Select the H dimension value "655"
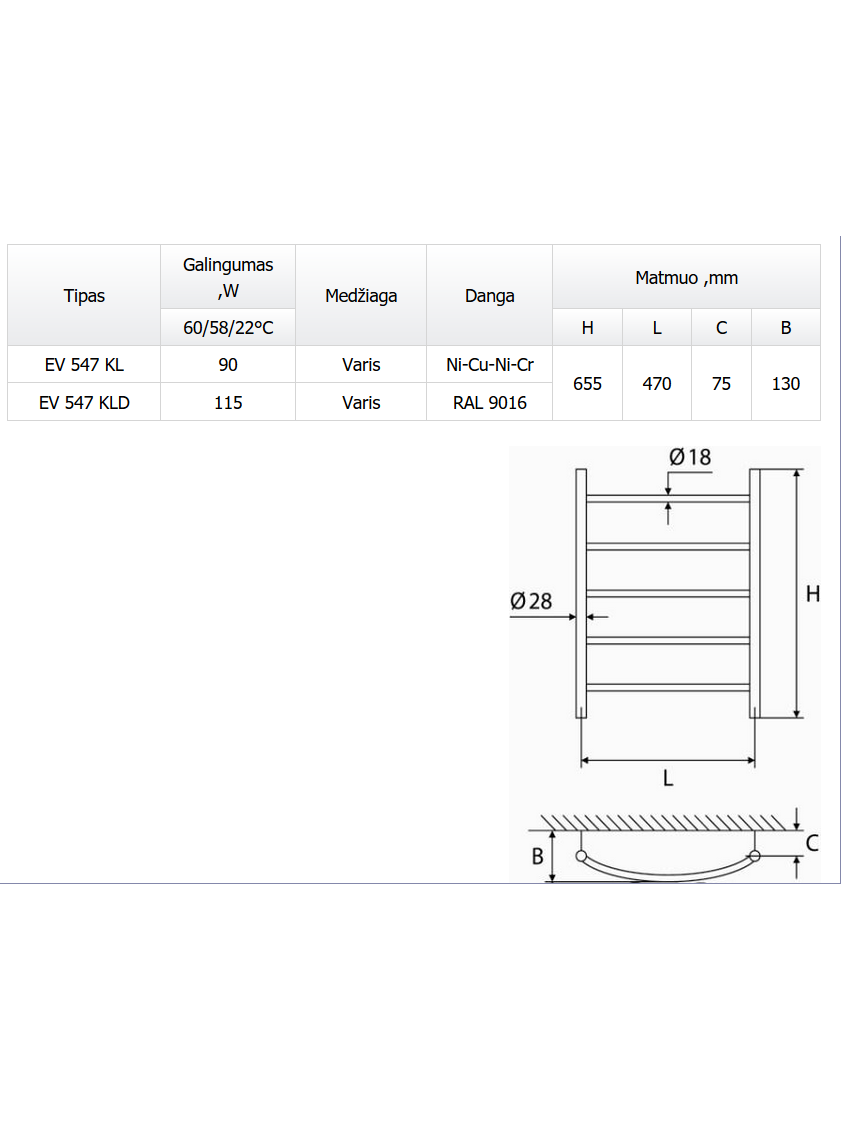Screen dimensions: 841x1121 click(x=588, y=384)
